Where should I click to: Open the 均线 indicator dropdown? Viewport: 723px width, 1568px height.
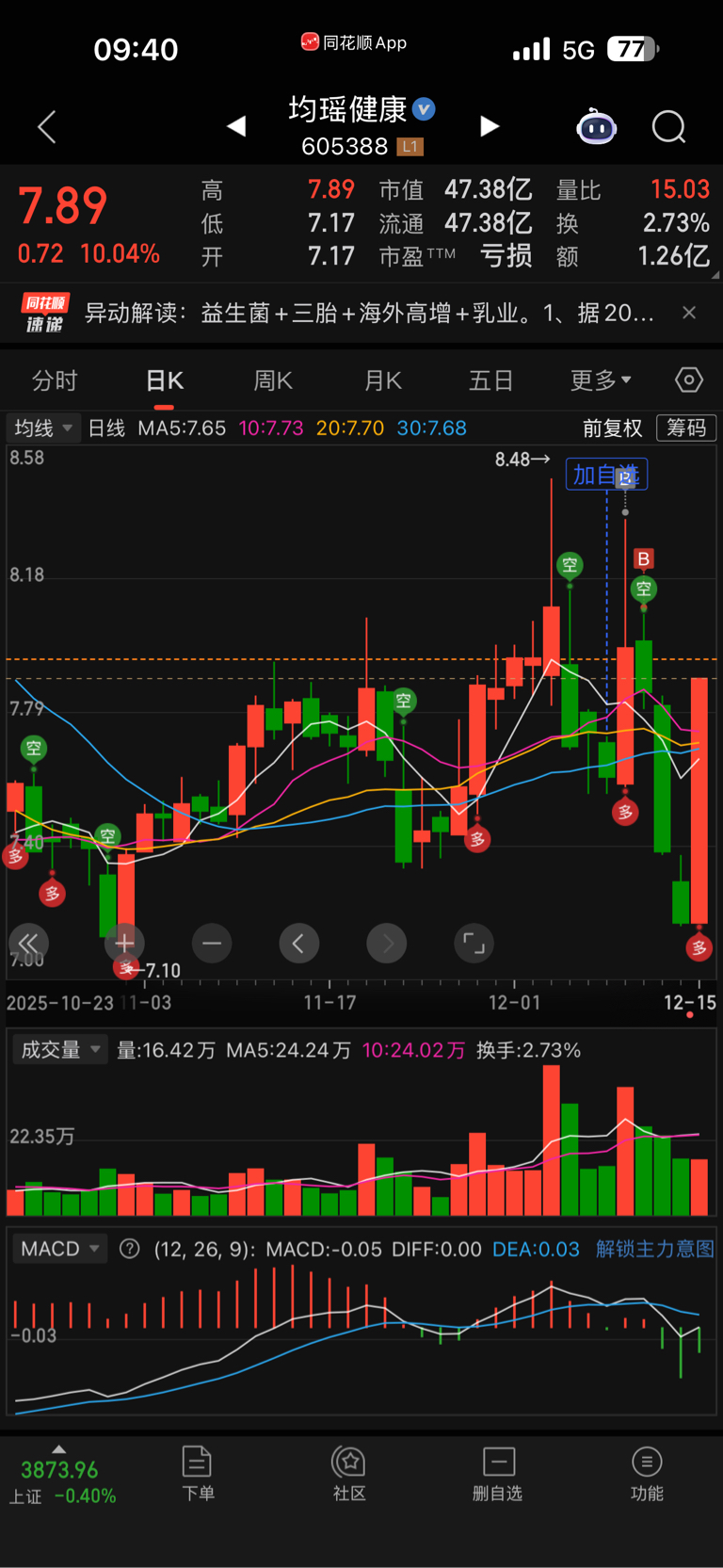pos(43,428)
